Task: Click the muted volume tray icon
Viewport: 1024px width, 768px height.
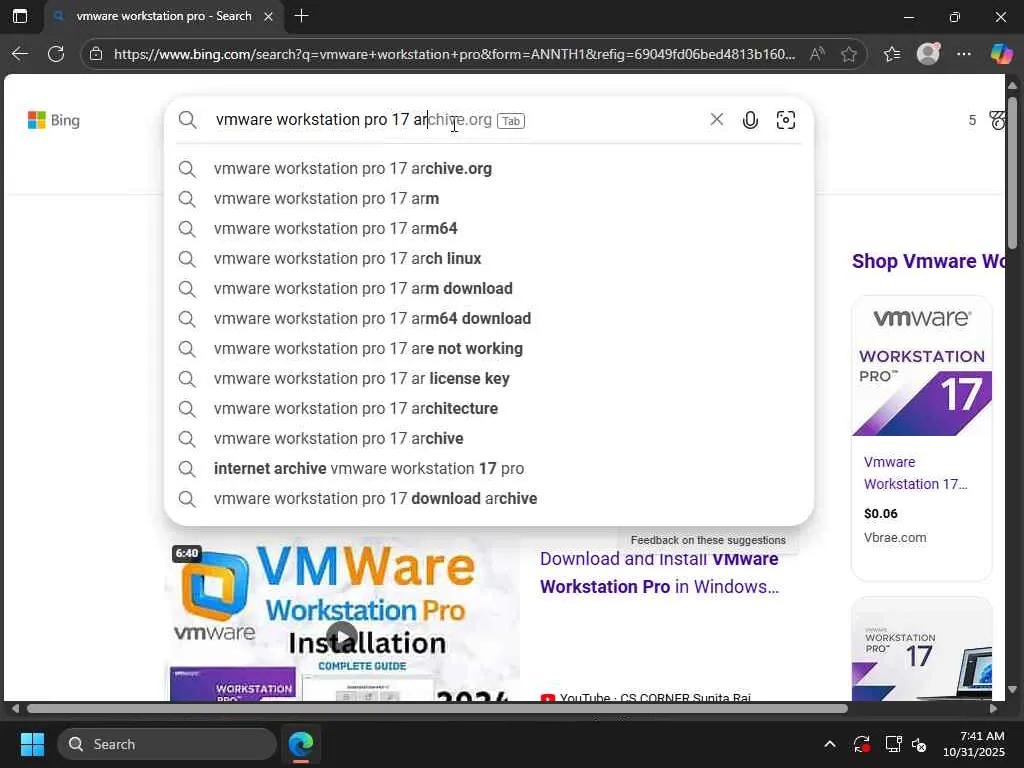Action: pyautogui.click(x=920, y=744)
